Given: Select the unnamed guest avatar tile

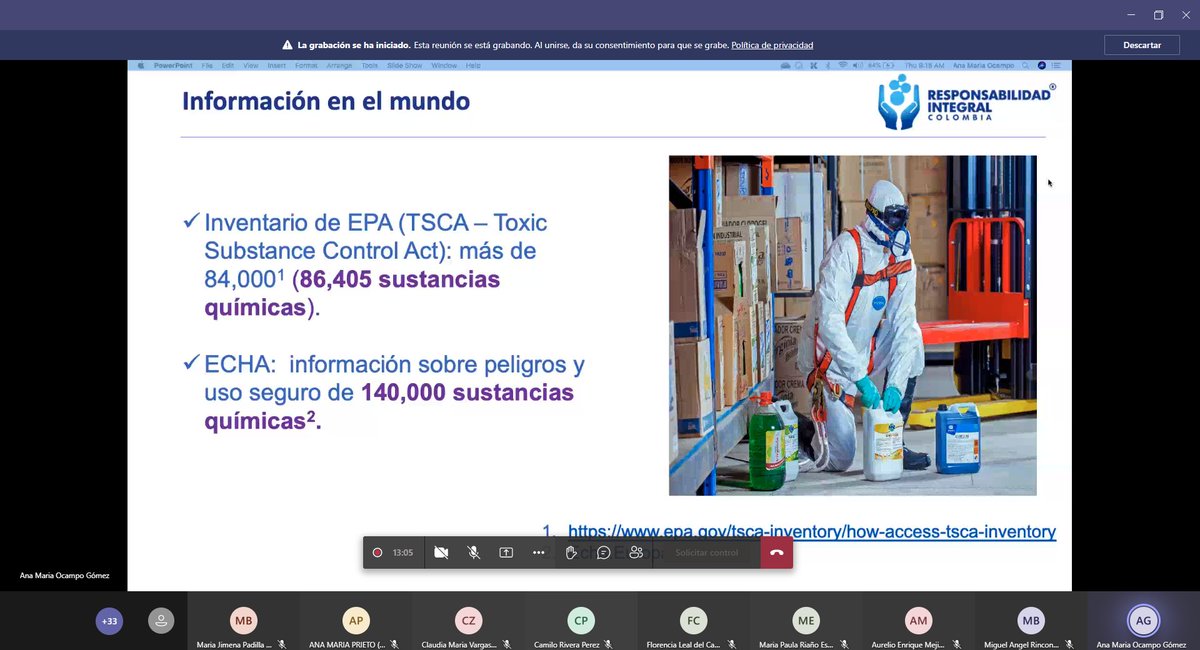Looking at the screenshot, I should click(x=160, y=621).
